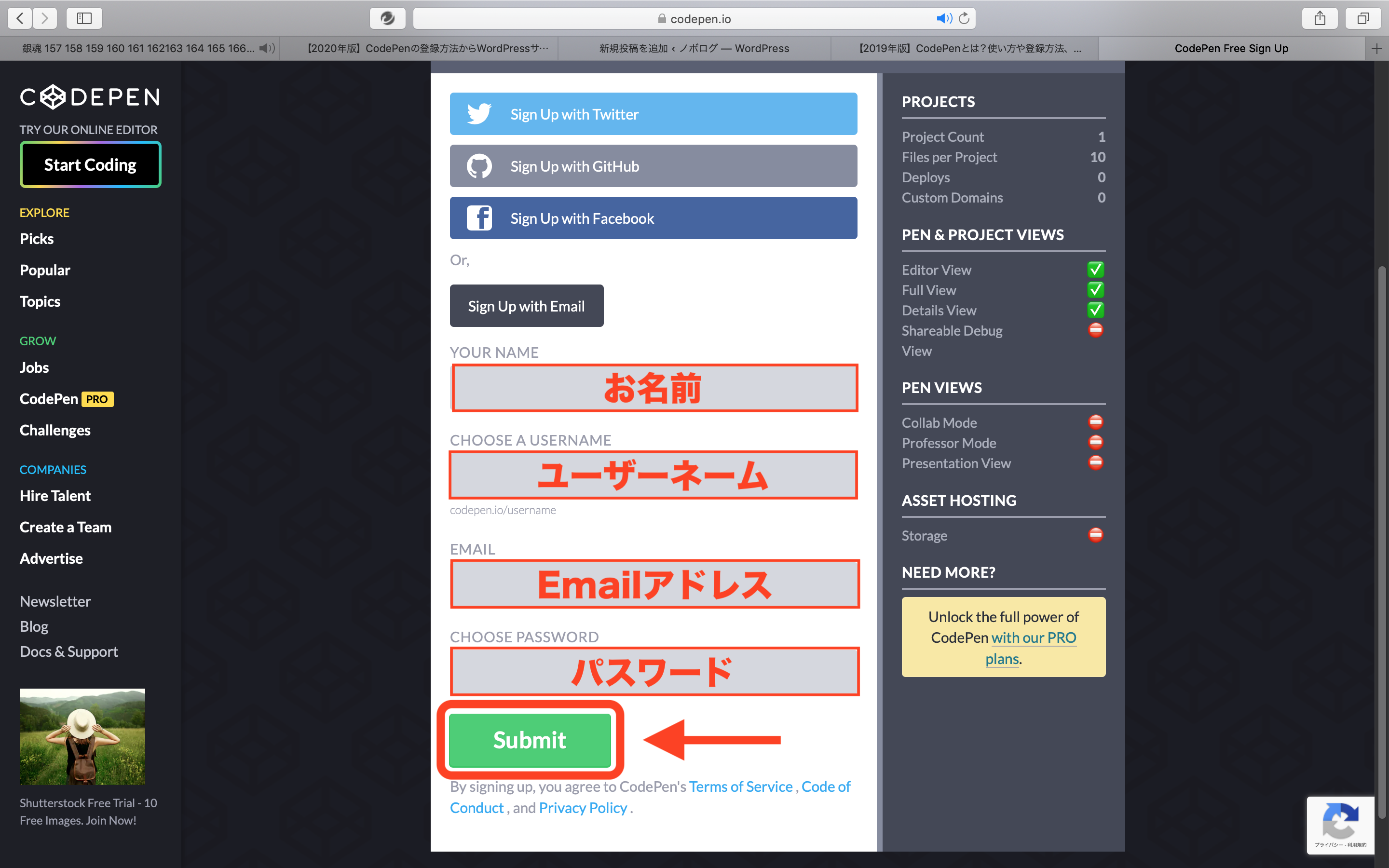
Task: Click the Collab Mode red icon
Action: [1096, 422]
